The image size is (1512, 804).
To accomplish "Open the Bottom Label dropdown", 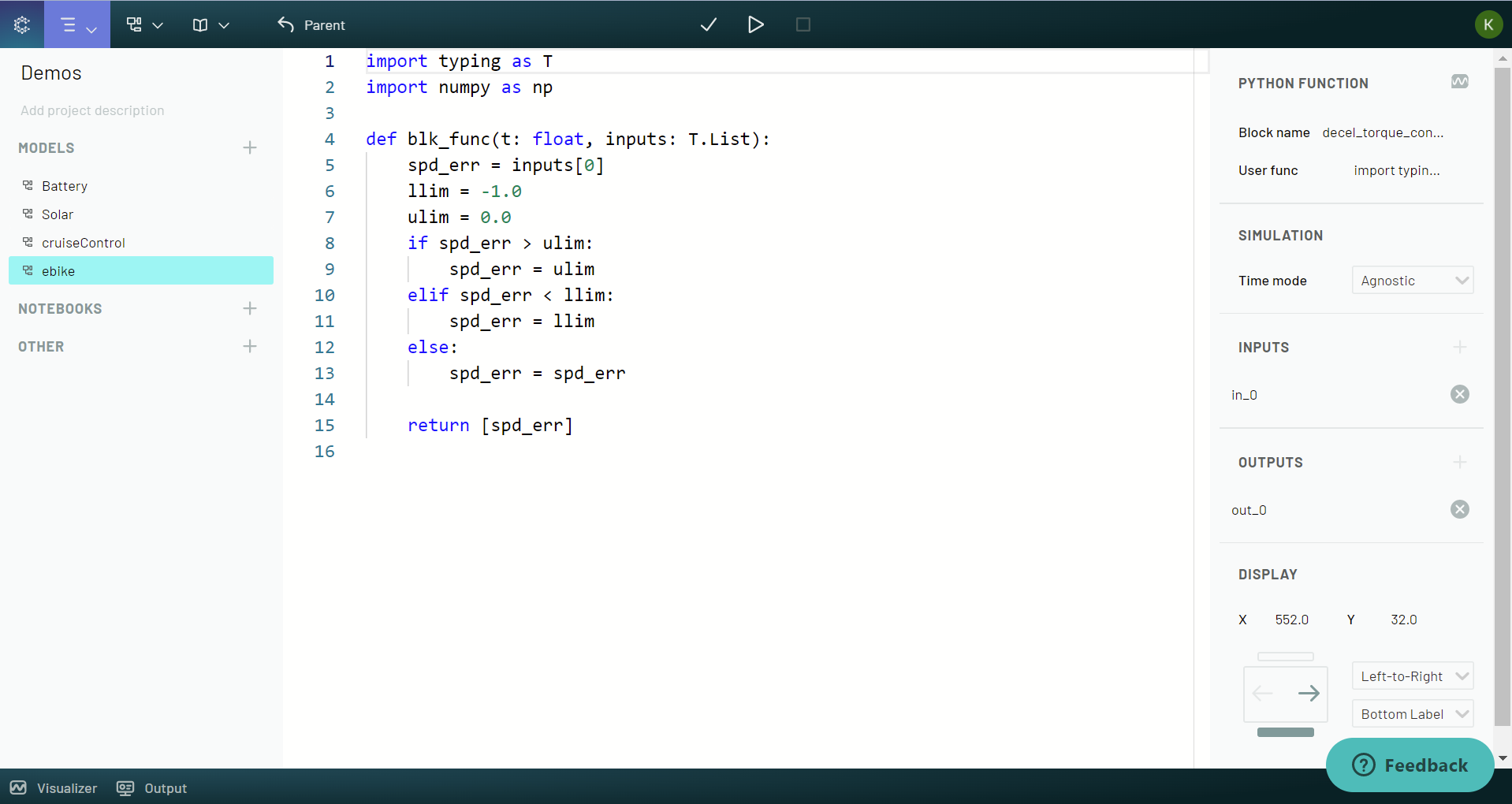I will click(1412, 713).
